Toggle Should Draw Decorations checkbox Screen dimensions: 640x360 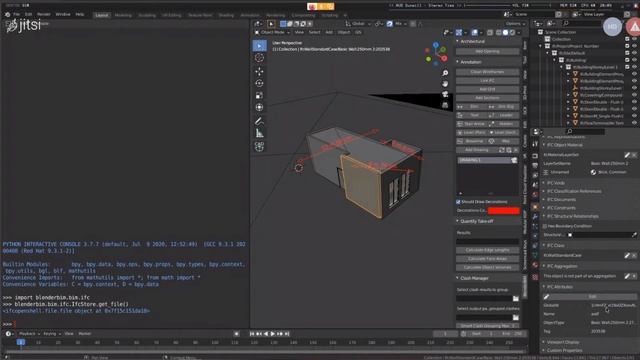458,202
